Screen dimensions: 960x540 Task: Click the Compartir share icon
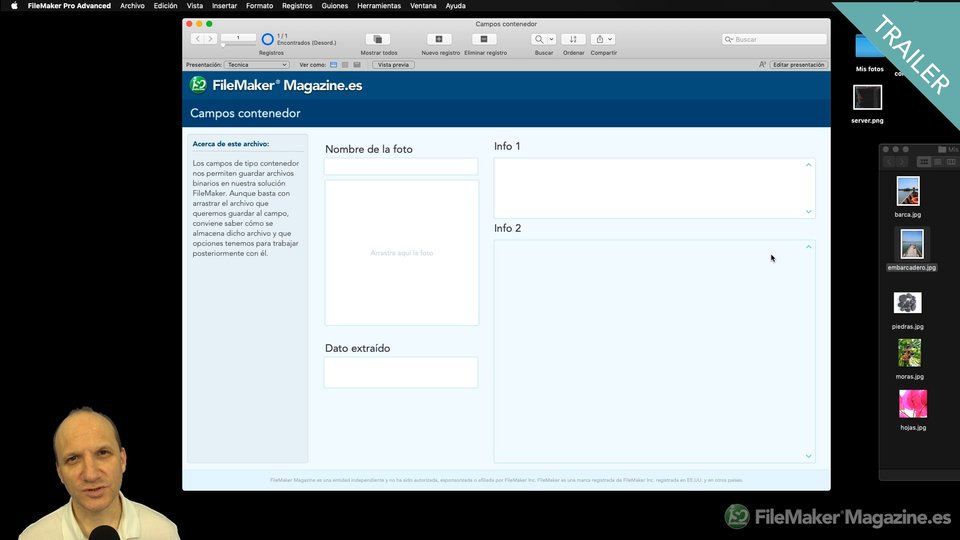599,39
